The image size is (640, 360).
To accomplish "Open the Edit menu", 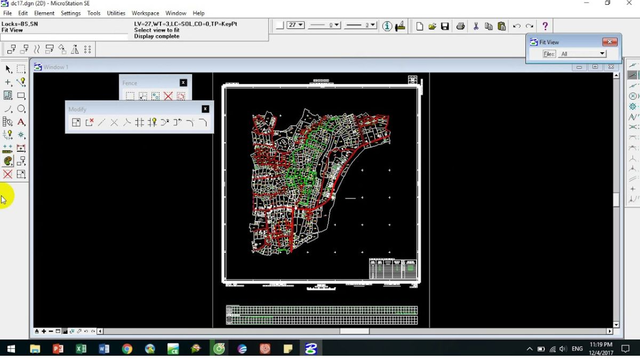I will point(23,13).
